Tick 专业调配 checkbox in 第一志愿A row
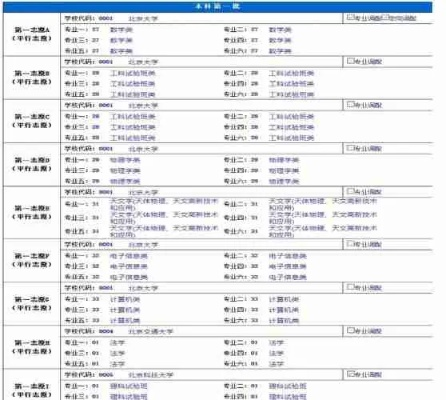 (350, 17)
